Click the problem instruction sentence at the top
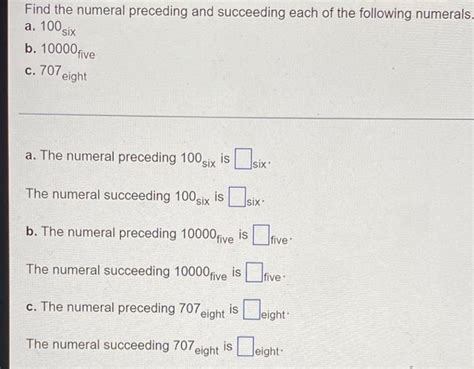Image resolution: width=474 pixels, height=369 pixels. point(249,12)
